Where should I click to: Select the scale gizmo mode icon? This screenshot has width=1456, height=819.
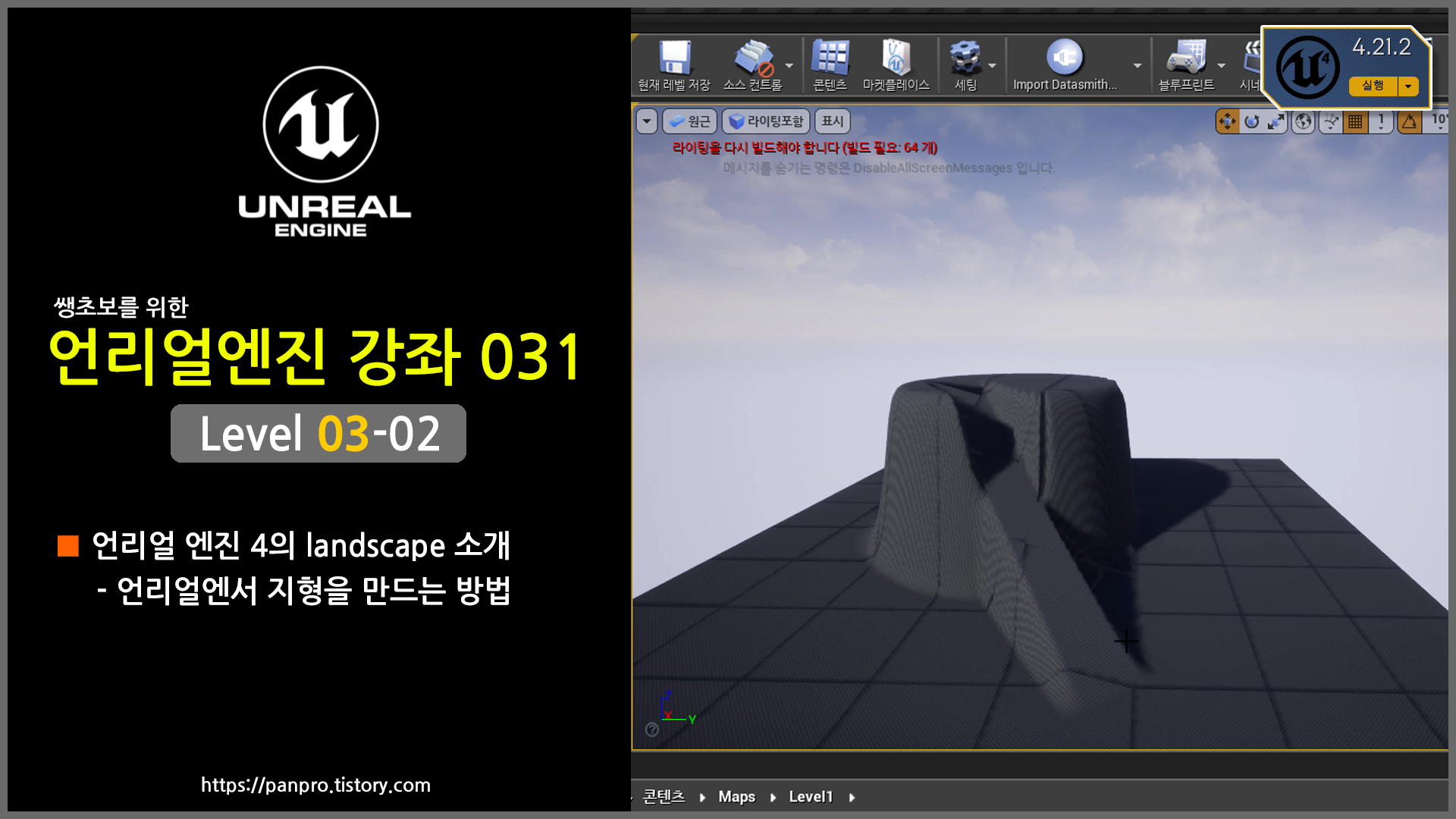(1276, 121)
